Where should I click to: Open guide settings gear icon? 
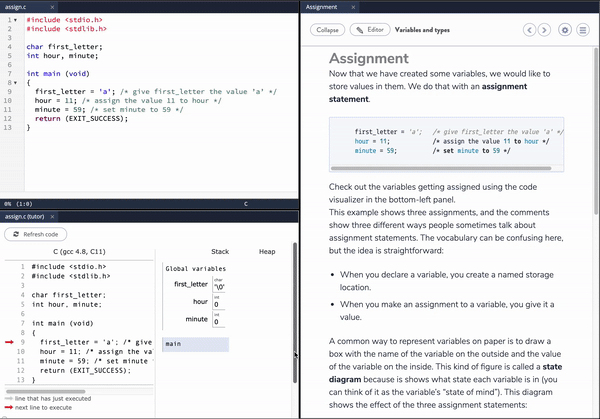pyautogui.click(x=565, y=30)
